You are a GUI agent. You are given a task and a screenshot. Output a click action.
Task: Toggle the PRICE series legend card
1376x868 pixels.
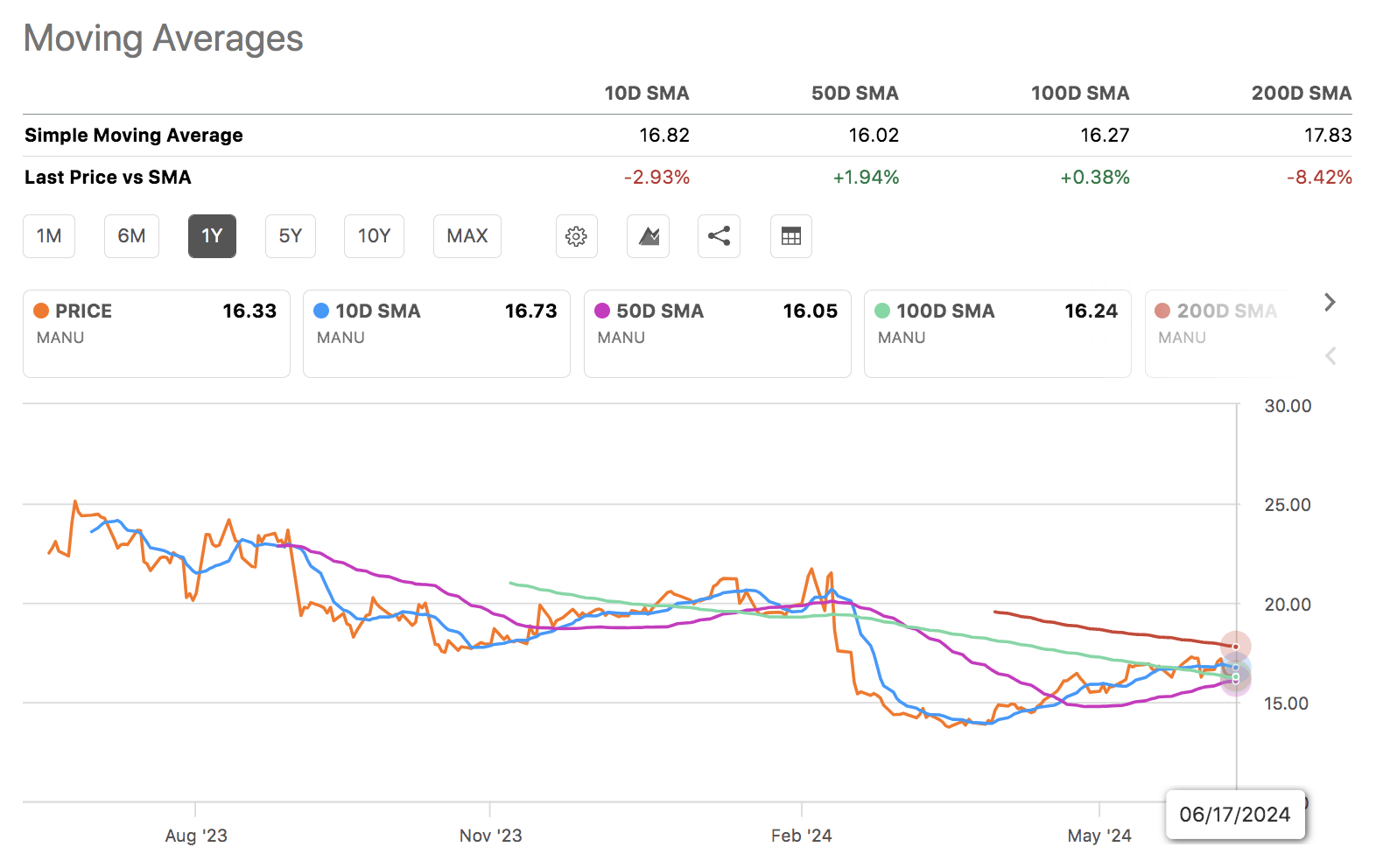[156, 333]
